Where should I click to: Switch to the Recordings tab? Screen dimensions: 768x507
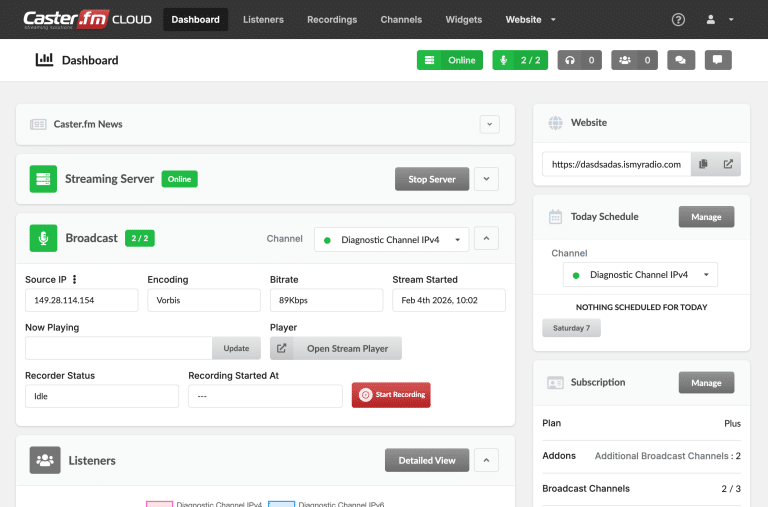332,20
